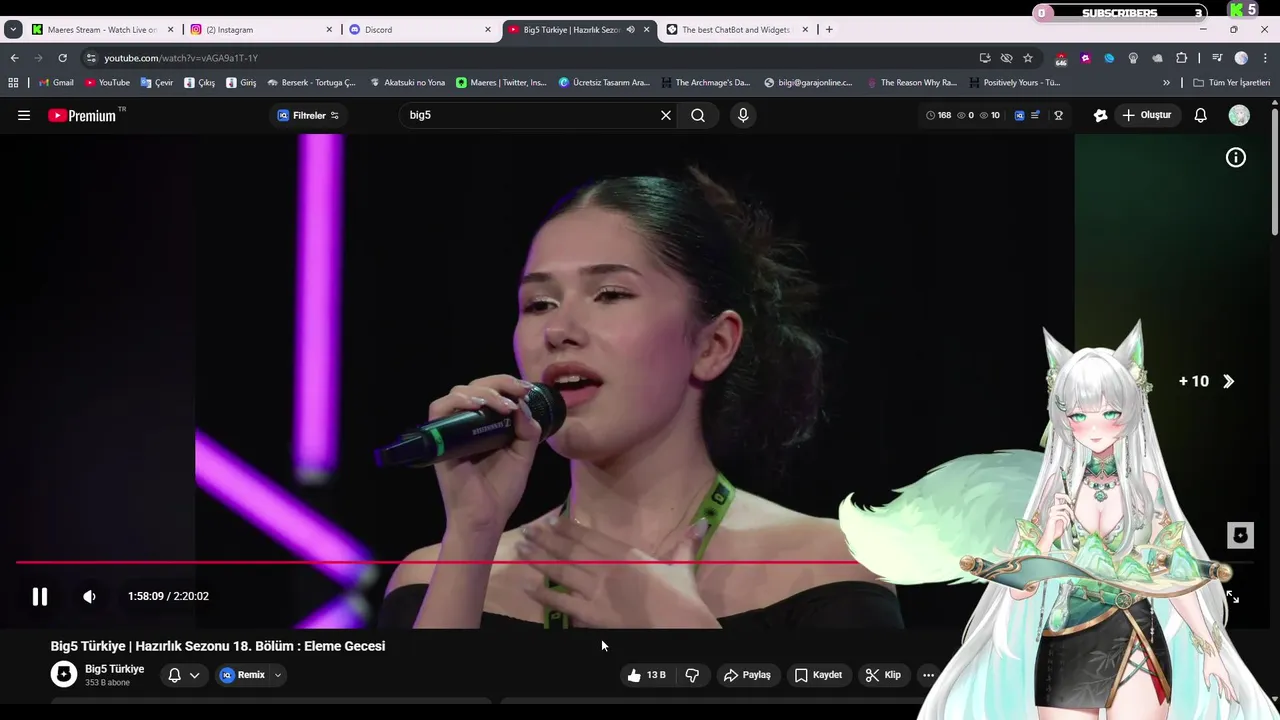Viewport: 1280px width, 720px height.
Task: Dislike the video with thumbs down
Action: click(692, 675)
